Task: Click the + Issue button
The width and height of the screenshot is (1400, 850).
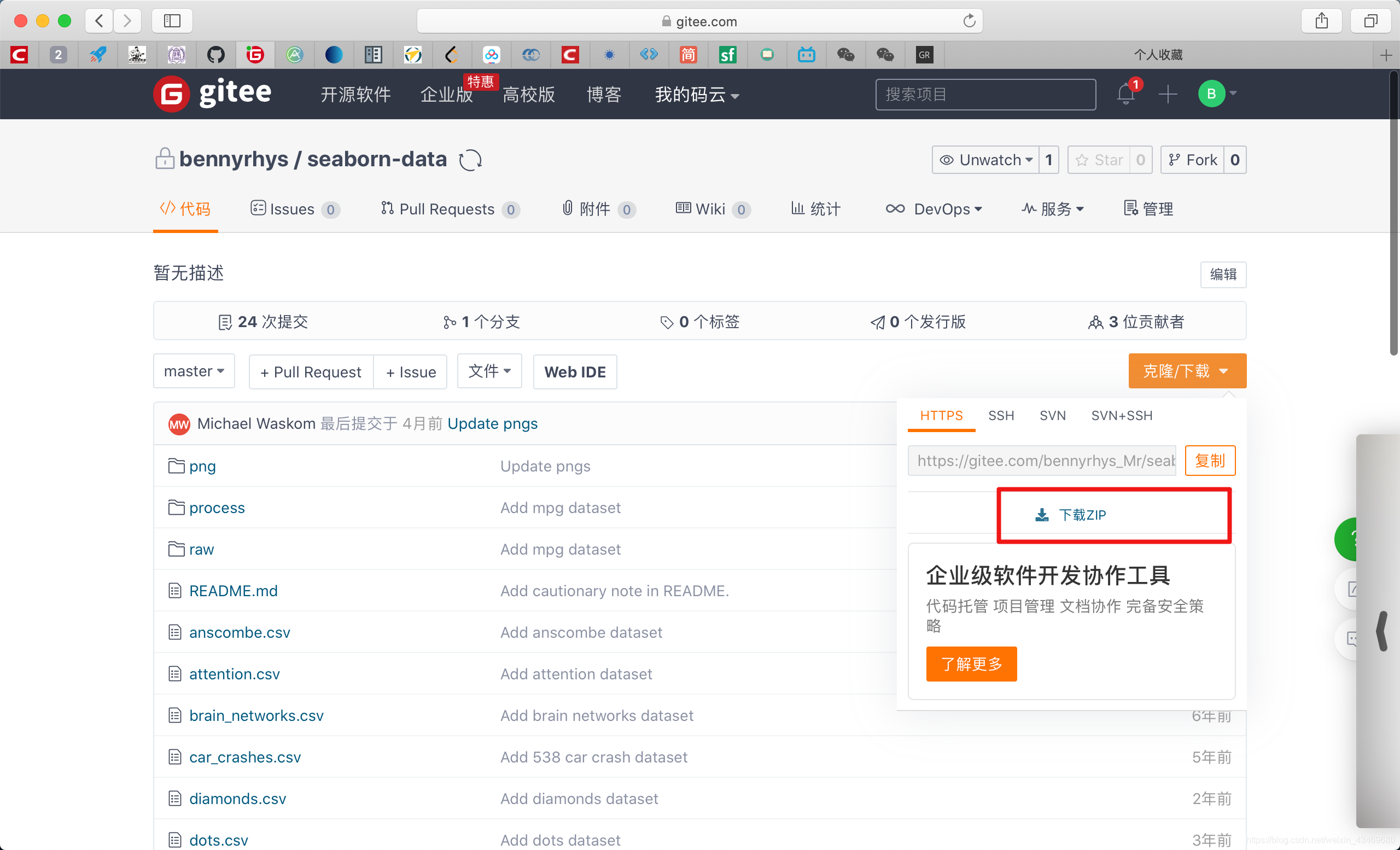Action: tap(410, 372)
